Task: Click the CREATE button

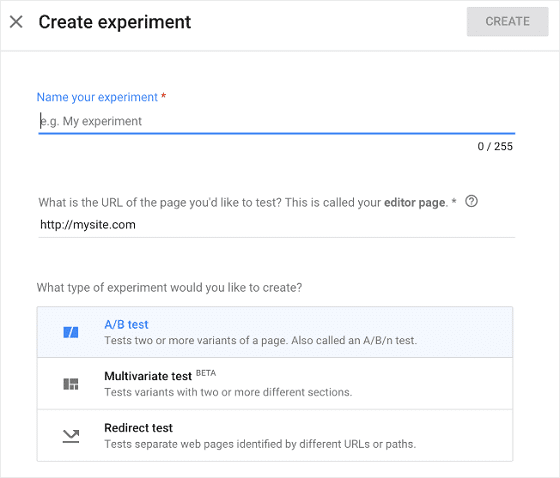Action: pos(507,21)
